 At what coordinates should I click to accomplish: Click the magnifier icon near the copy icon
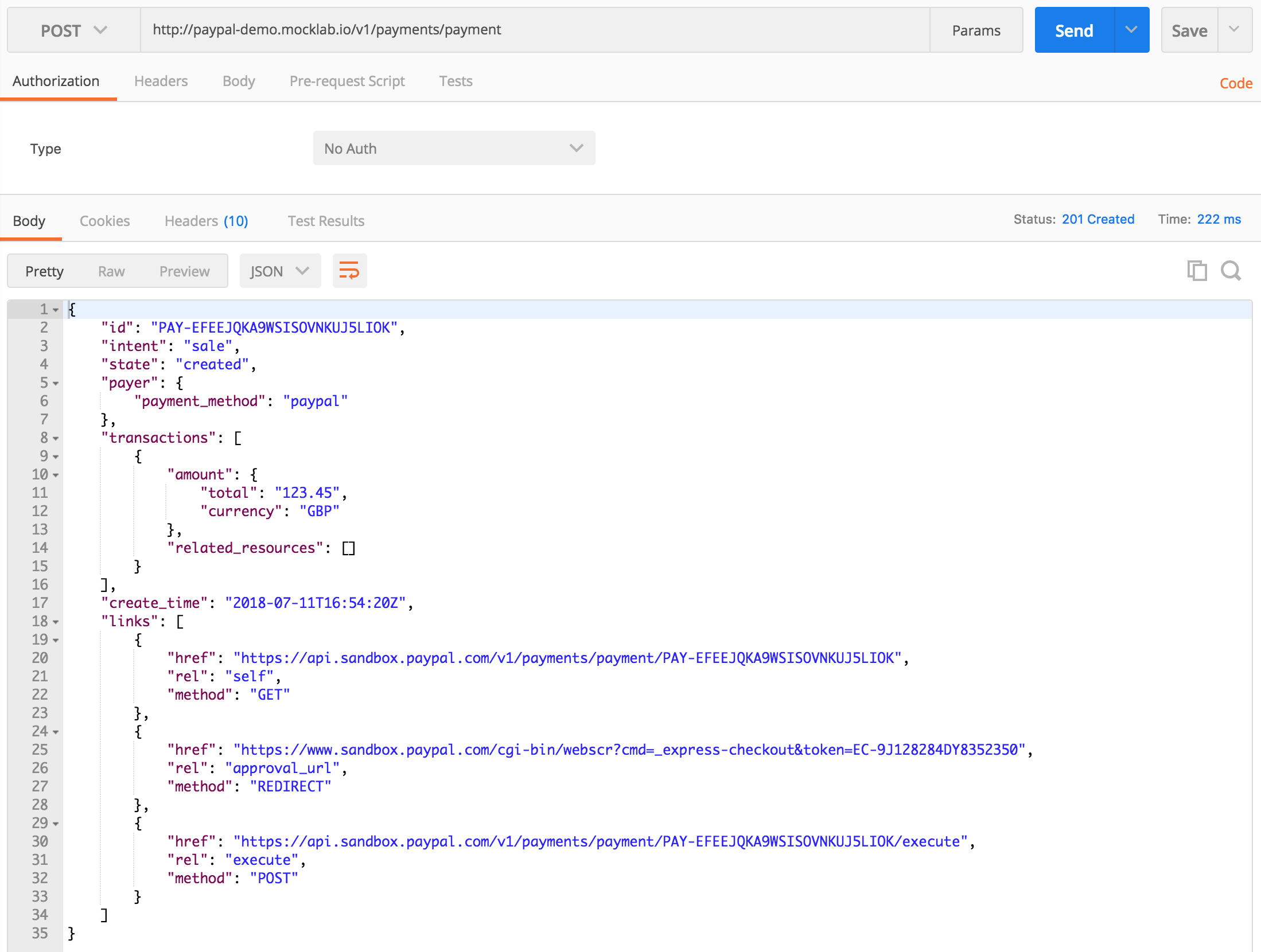tap(1231, 270)
